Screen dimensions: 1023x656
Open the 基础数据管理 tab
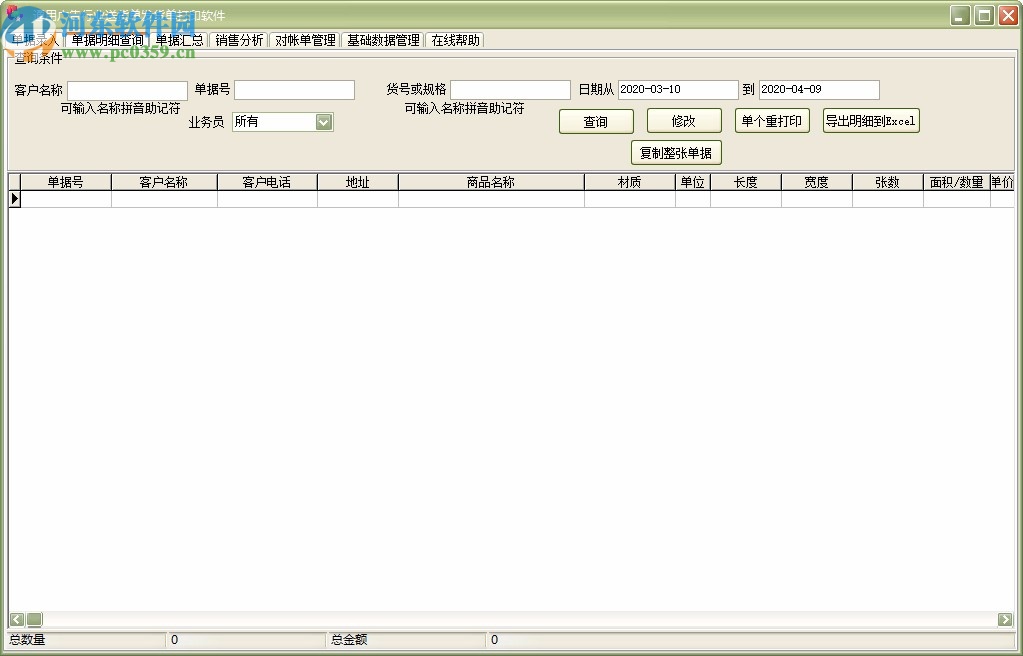383,40
